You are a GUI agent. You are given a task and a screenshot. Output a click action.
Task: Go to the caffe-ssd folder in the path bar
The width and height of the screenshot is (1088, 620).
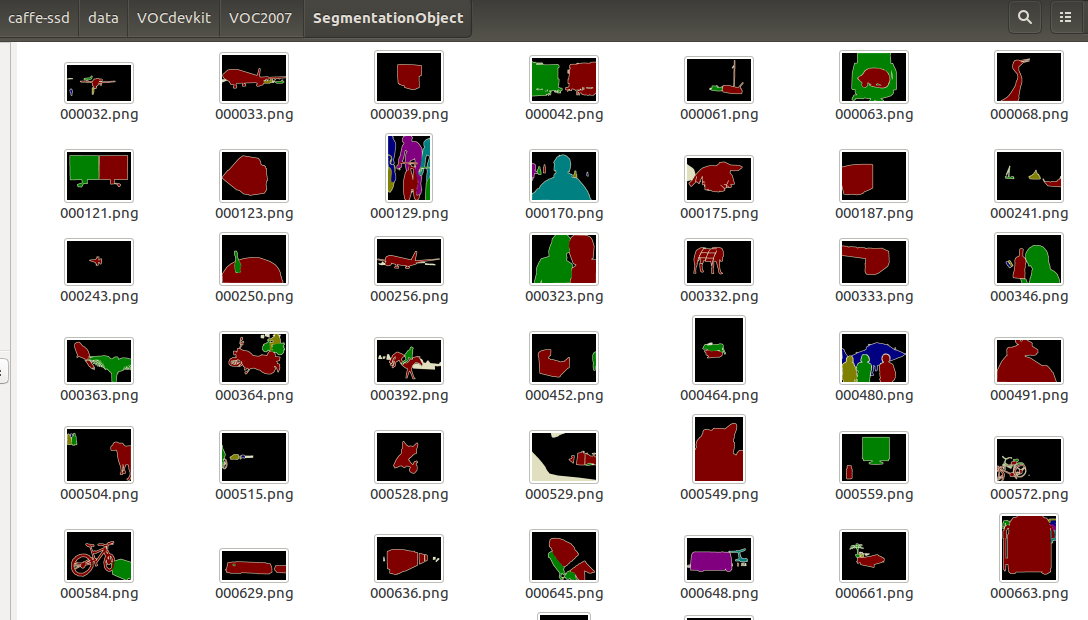pyautogui.click(x=39, y=18)
